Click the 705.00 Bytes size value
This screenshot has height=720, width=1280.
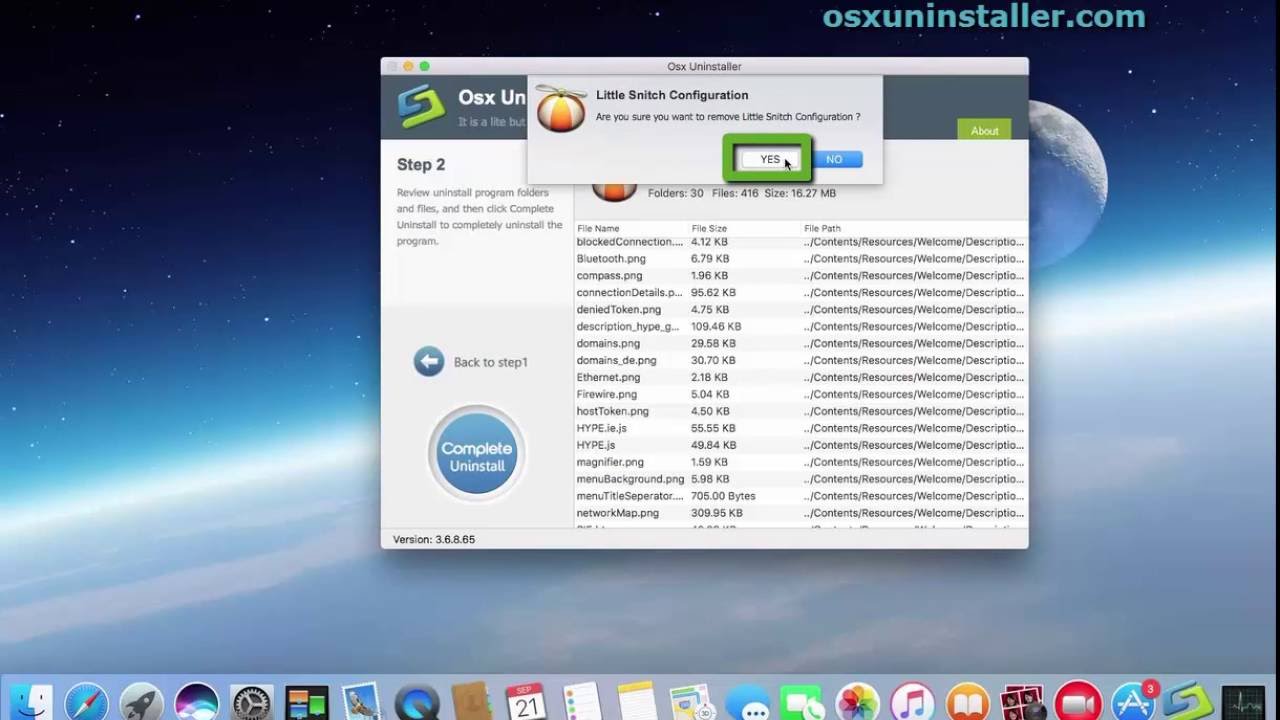[723, 497]
